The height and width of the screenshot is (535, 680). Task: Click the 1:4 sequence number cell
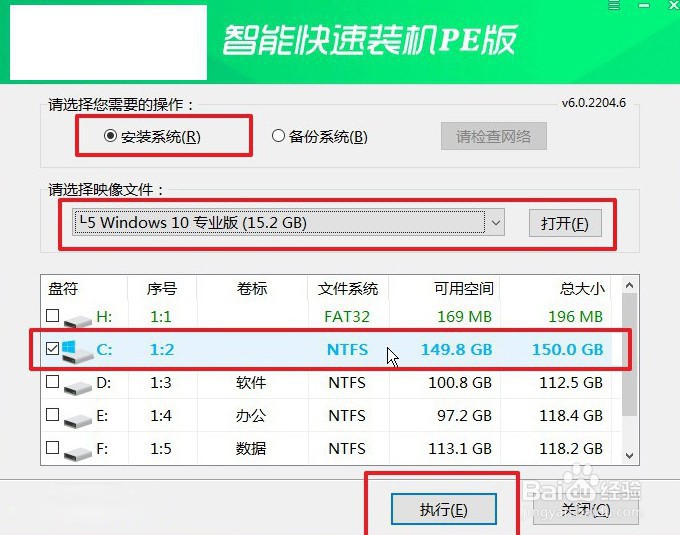[x=161, y=415]
